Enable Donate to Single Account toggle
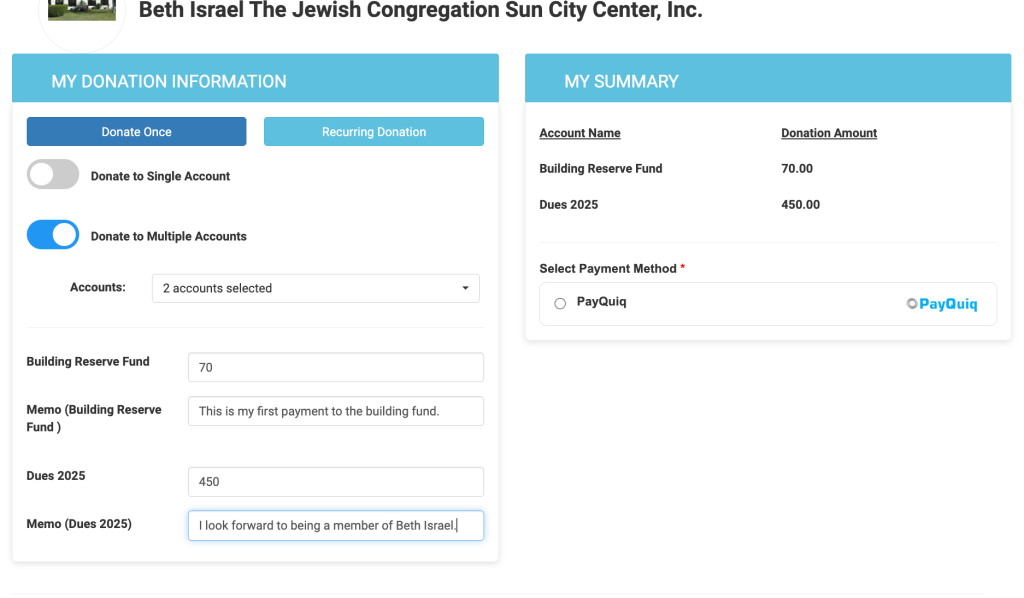This screenshot has height=598, width=1024. point(53,175)
